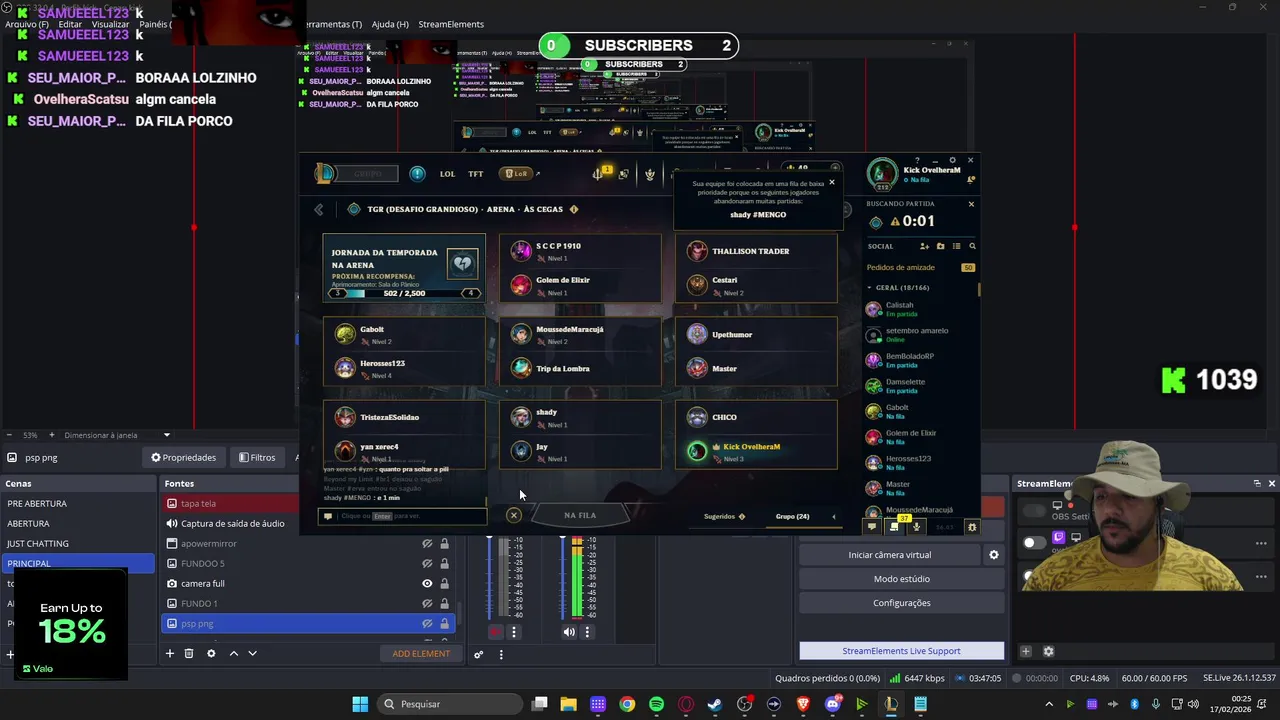The height and width of the screenshot is (720, 1280).
Task: Report a bug using the bug icon
Action: click(971, 526)
